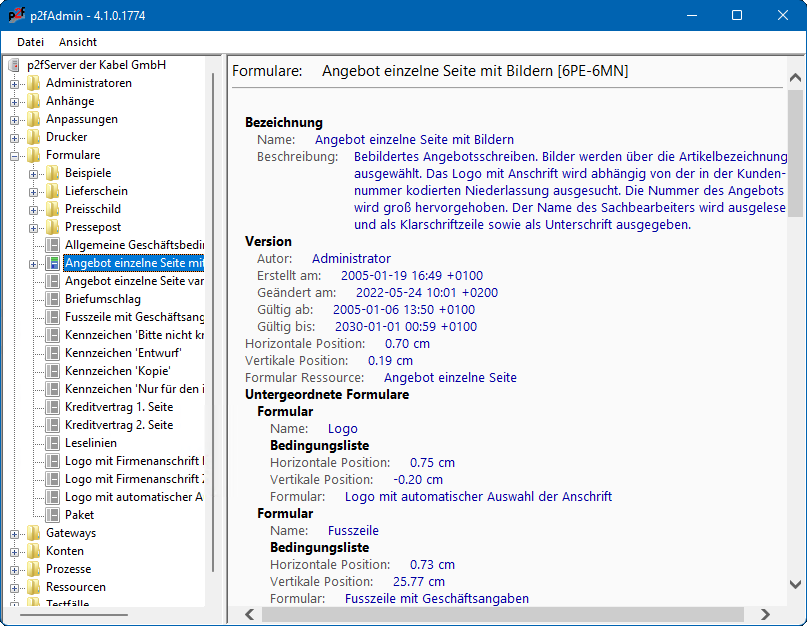Screen dimensions: 807x626
Task: Expand the Anhänge tree node
Action: coord(15,101)
